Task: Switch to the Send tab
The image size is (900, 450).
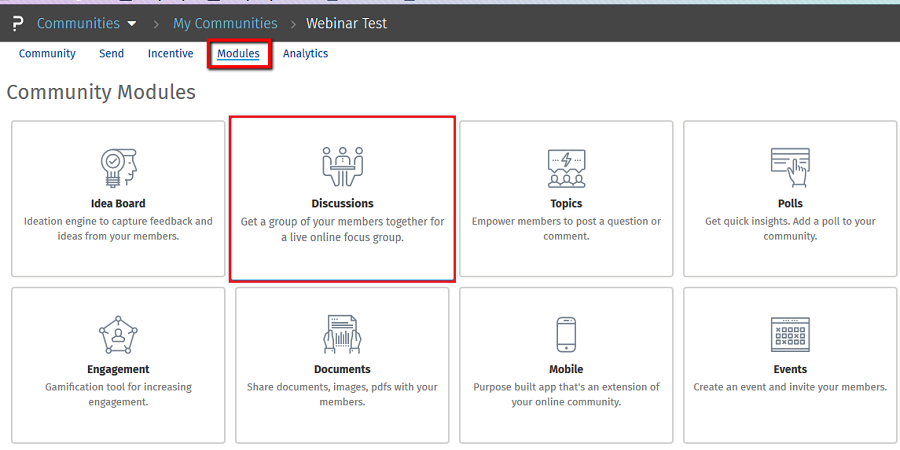Action: point(111,53)
